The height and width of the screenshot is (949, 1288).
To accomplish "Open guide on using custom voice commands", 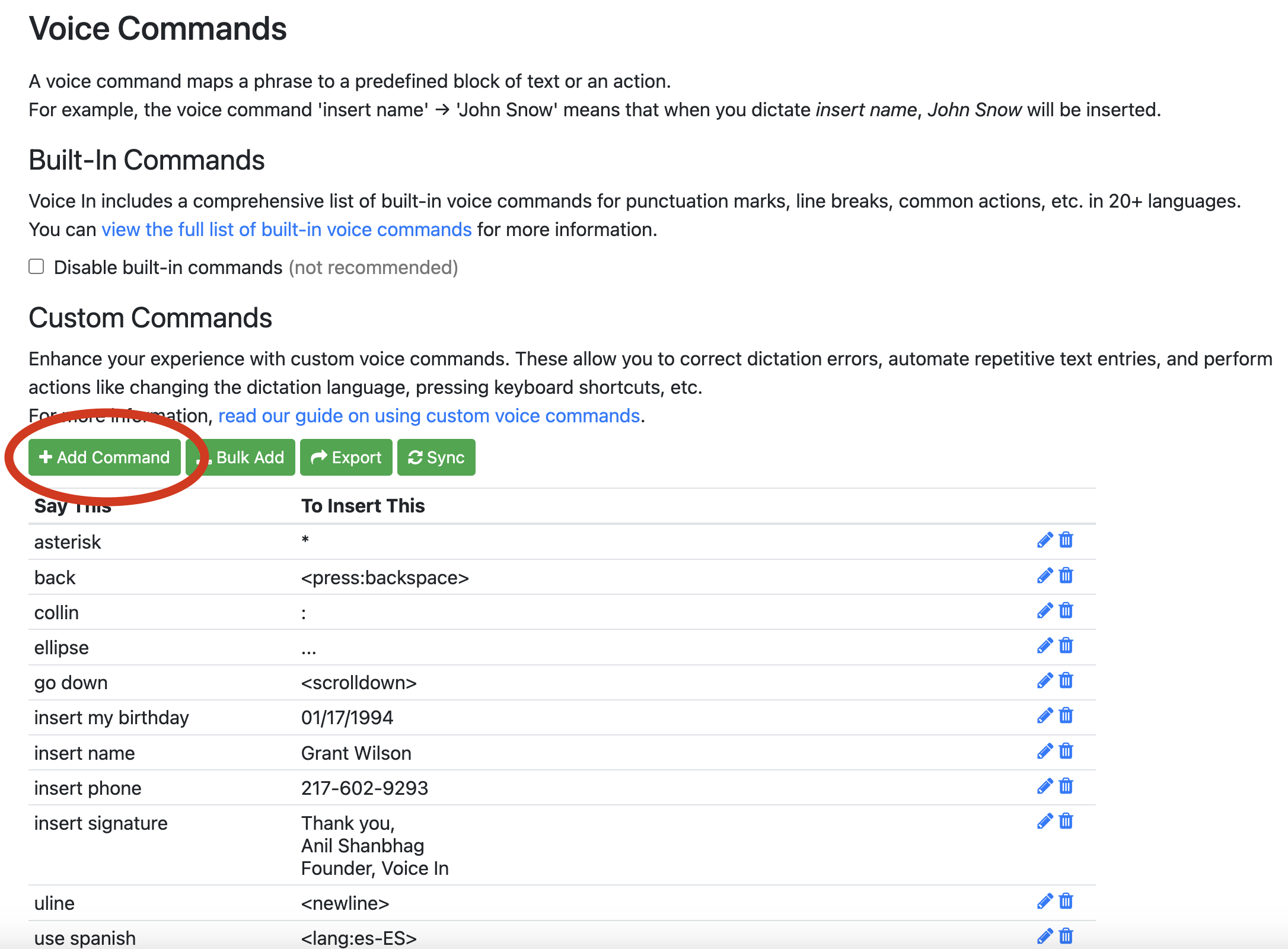I will coord(429,416).
